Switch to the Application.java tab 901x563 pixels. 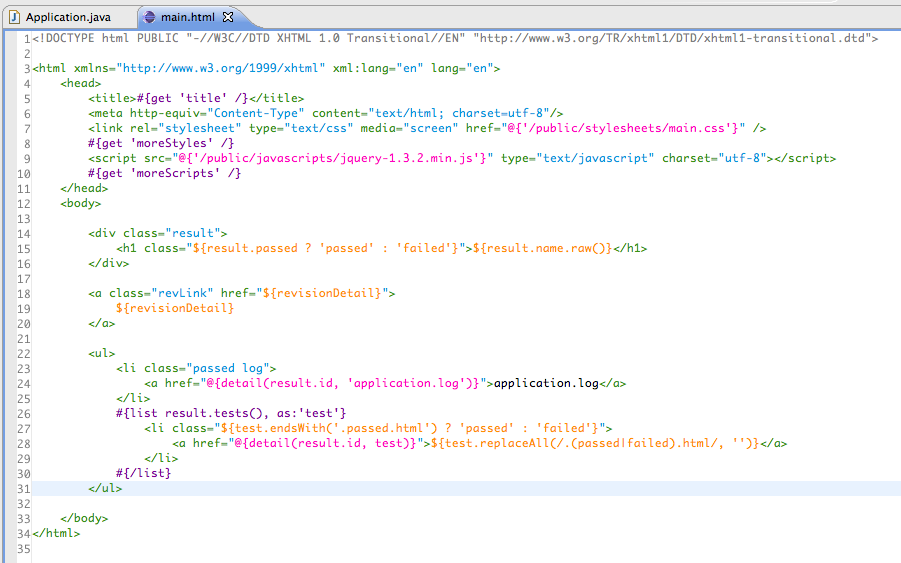(x=67, y=17)
